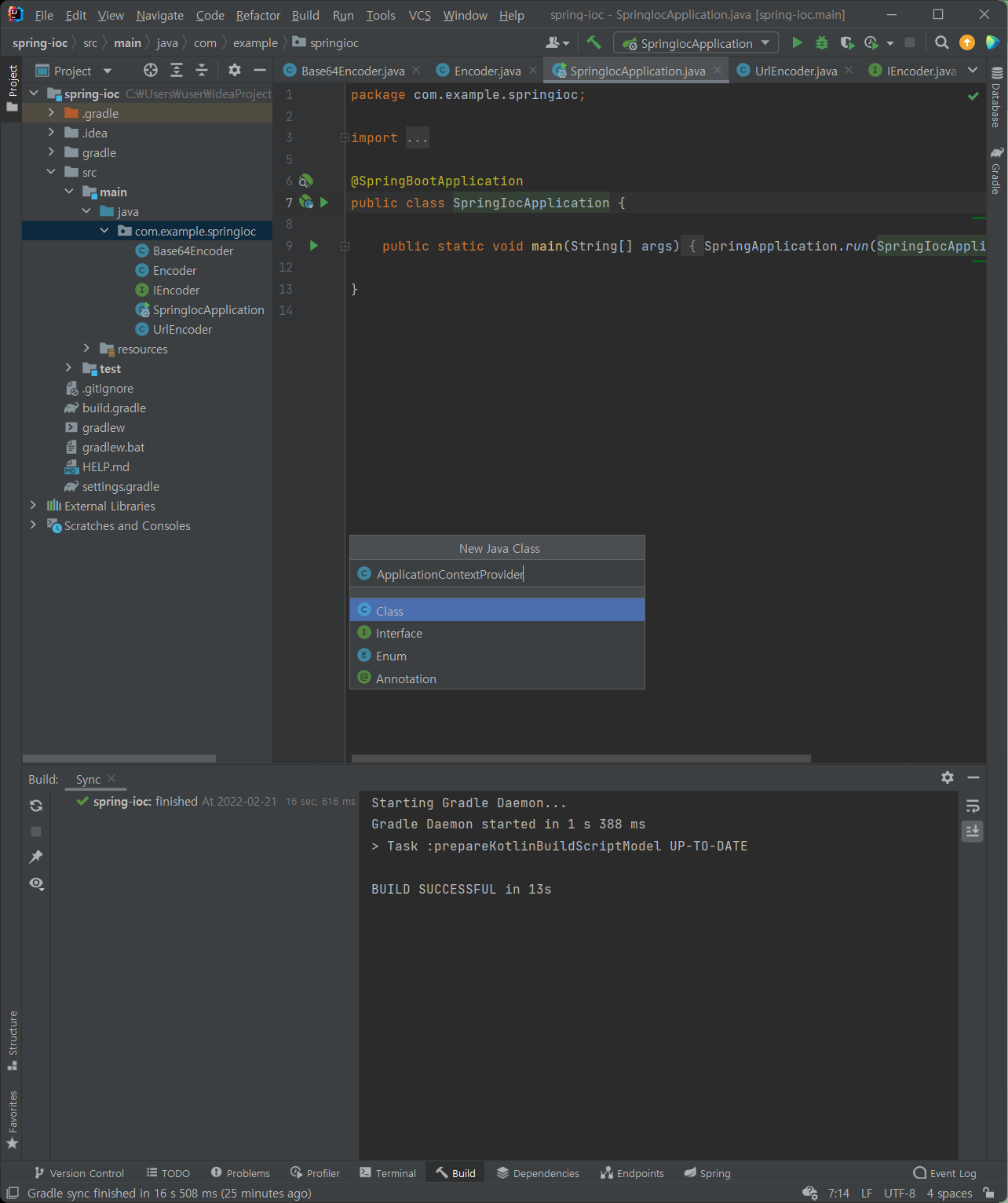Collapse all in Project panel
Viewport: 1008px width, 1203px height.
(x=202, y=71)
